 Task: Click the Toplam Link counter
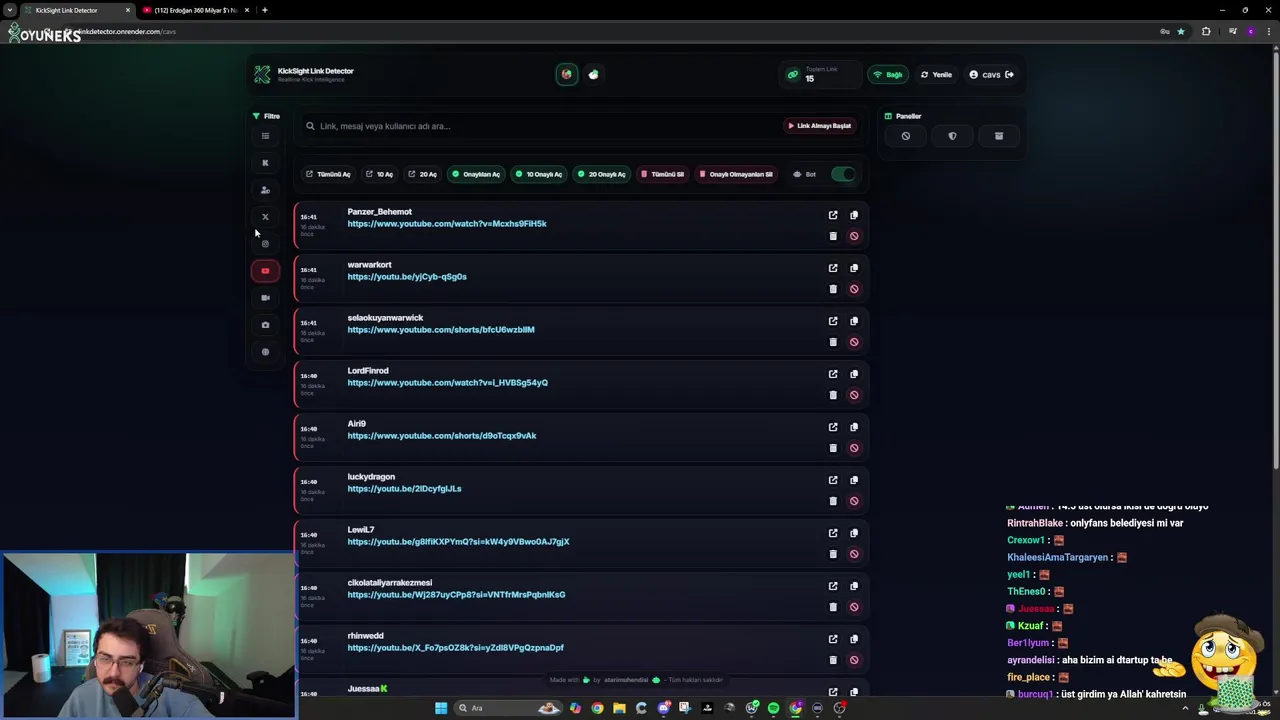coord(822,74)
